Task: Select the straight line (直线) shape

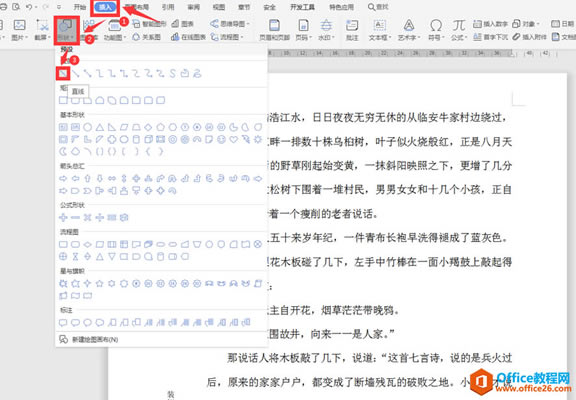Action: pyautogui.click(x=63, y=73)
